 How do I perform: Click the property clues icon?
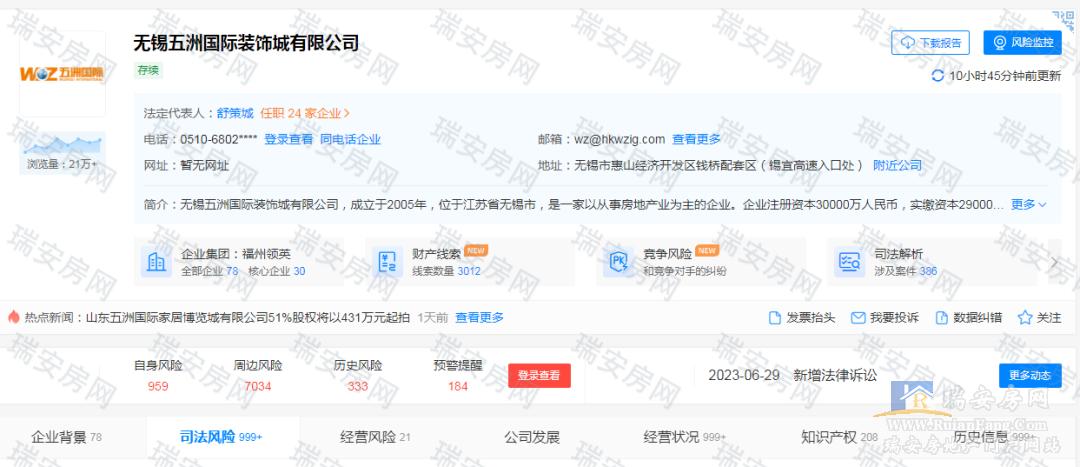click(x=386, y=262)
